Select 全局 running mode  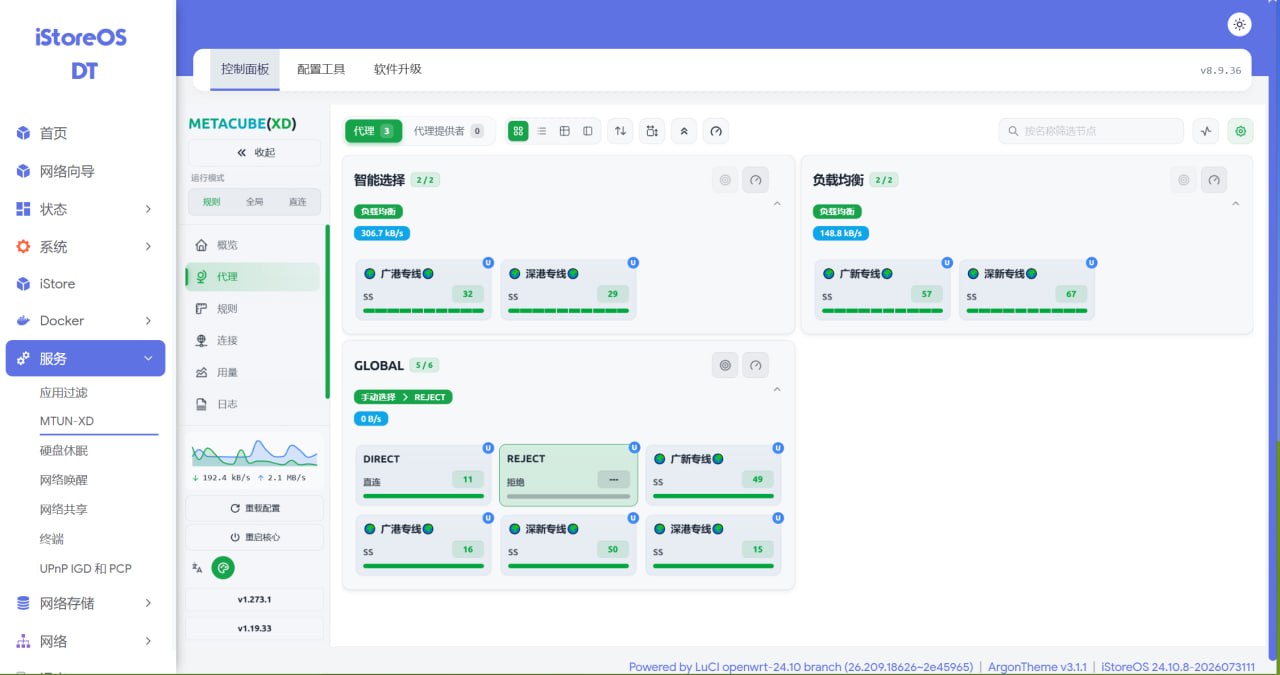pos(255,202)
